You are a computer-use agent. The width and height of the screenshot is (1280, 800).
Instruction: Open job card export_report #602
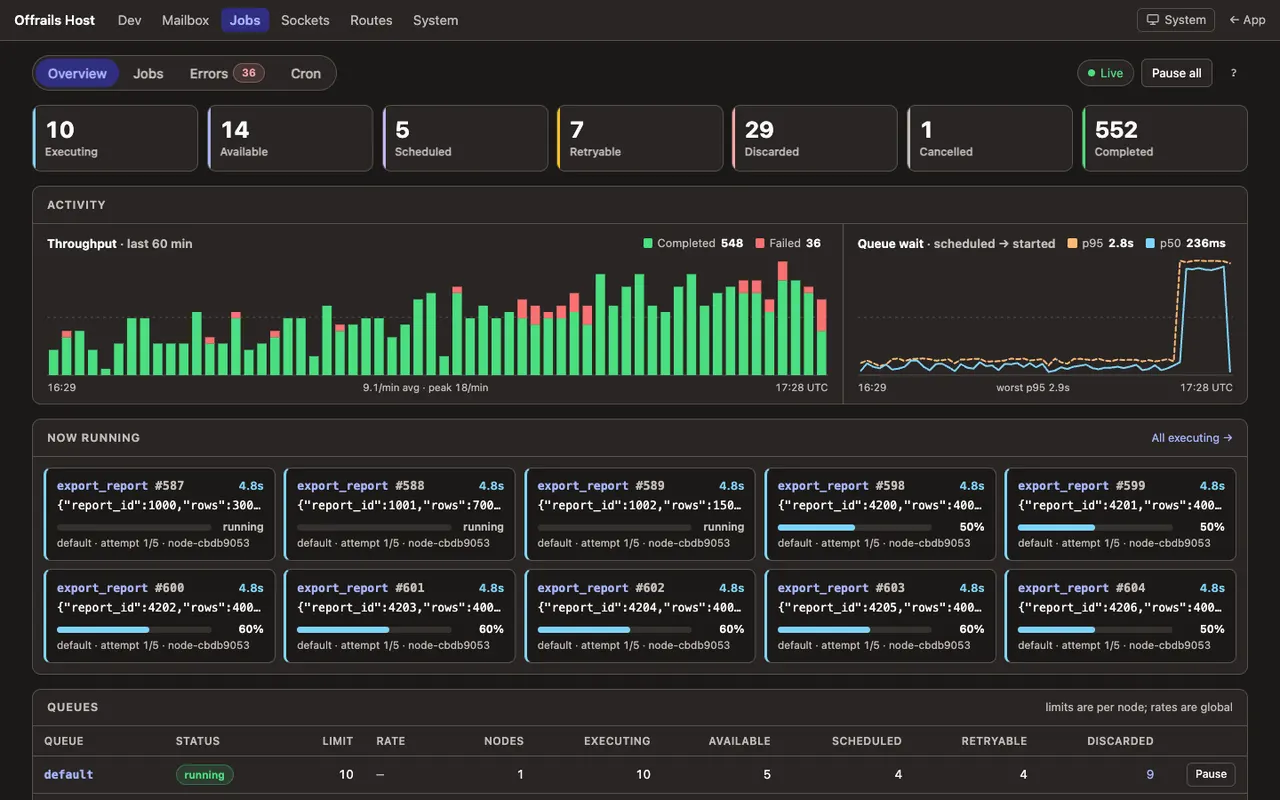coord(640,616)
